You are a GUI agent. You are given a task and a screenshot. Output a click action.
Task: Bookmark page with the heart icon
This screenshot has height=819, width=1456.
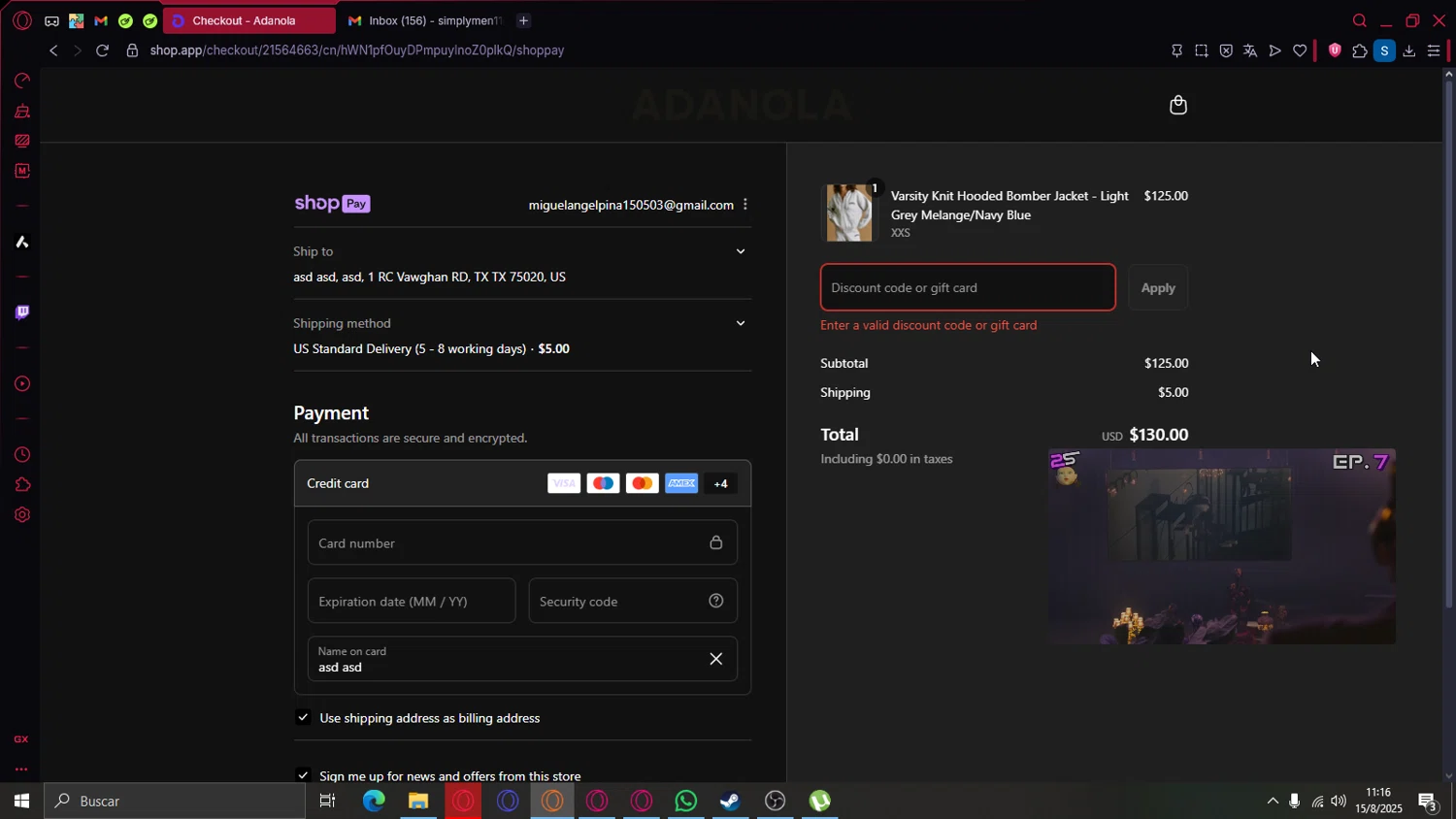tap(1300, 50)
